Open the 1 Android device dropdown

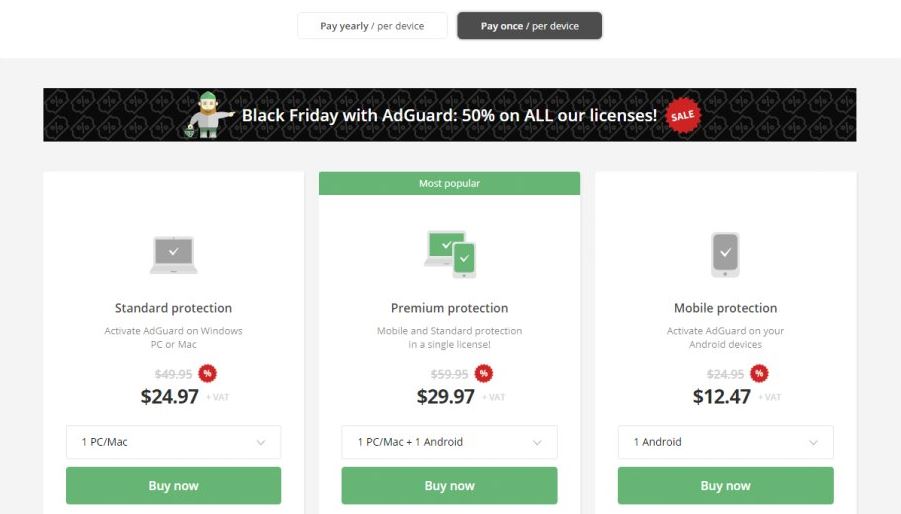click(x=725, y=442)
